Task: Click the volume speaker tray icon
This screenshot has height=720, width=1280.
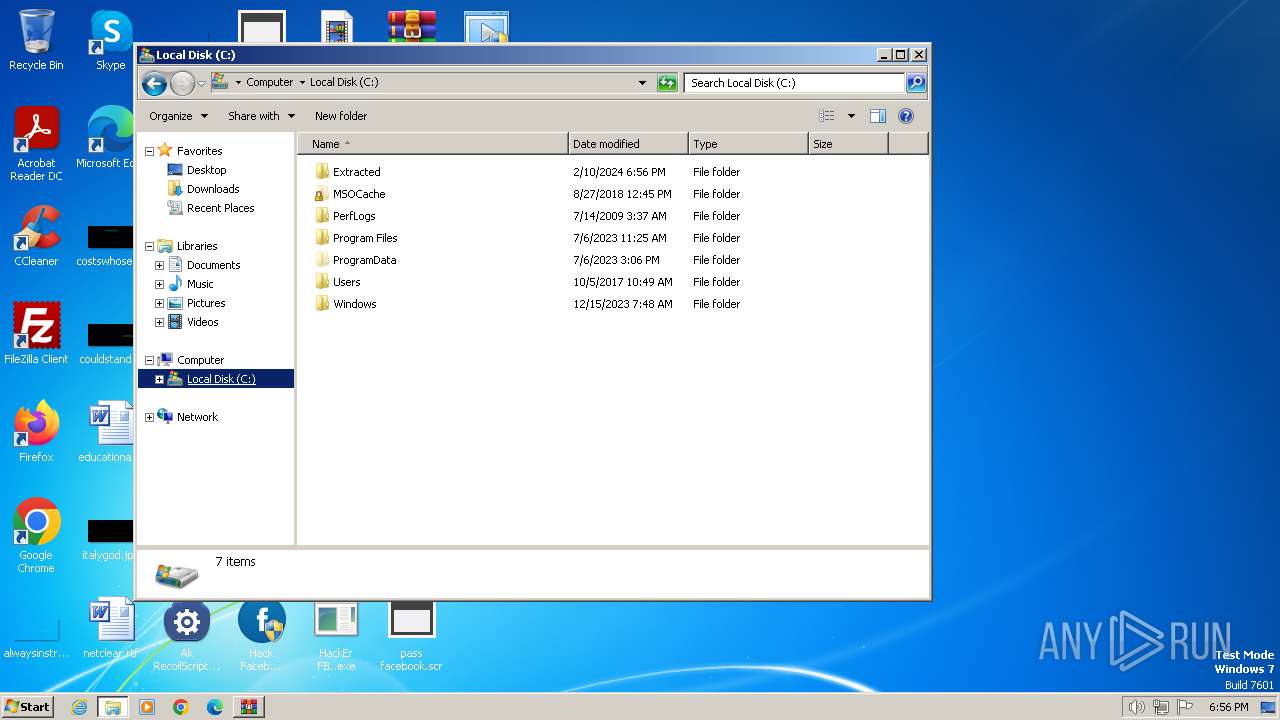Action: [x=1136, y=707]
